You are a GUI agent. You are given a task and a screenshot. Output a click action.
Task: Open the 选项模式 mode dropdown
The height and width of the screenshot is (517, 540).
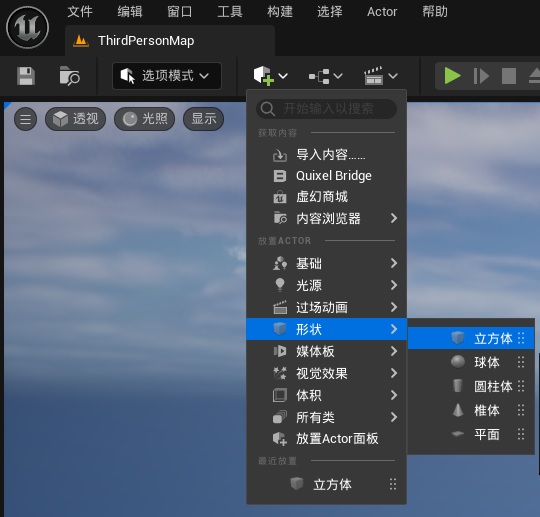tap(167, 76)
